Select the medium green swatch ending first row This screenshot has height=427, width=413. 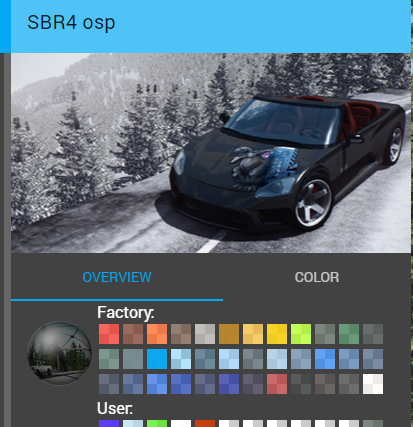[x=349, y=334]
